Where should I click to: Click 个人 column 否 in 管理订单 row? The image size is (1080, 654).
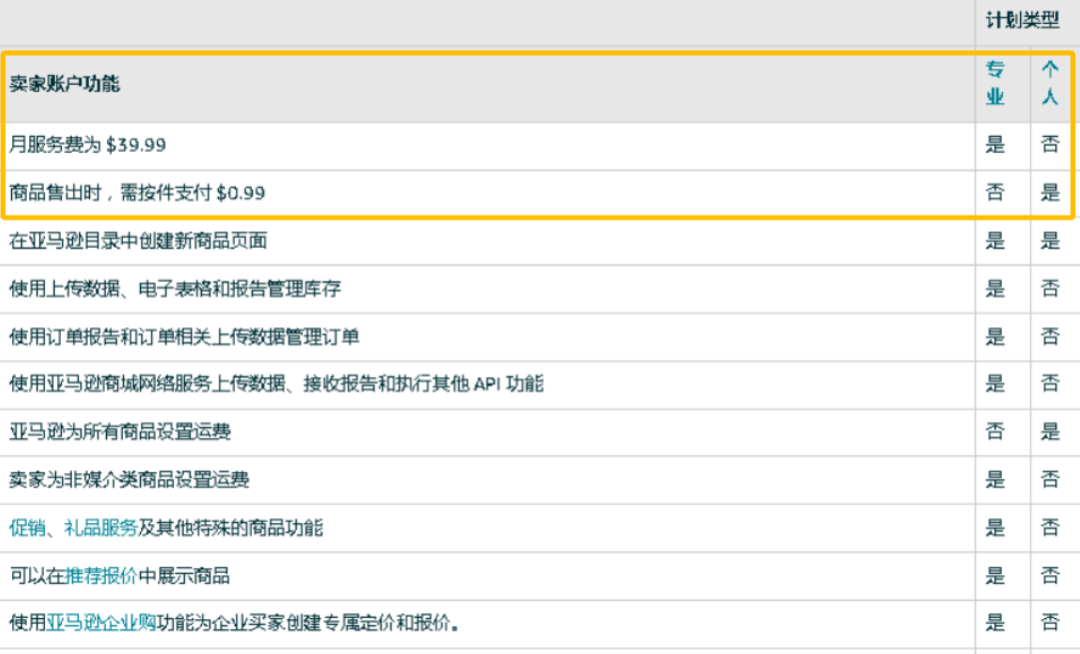(1050, 337)
